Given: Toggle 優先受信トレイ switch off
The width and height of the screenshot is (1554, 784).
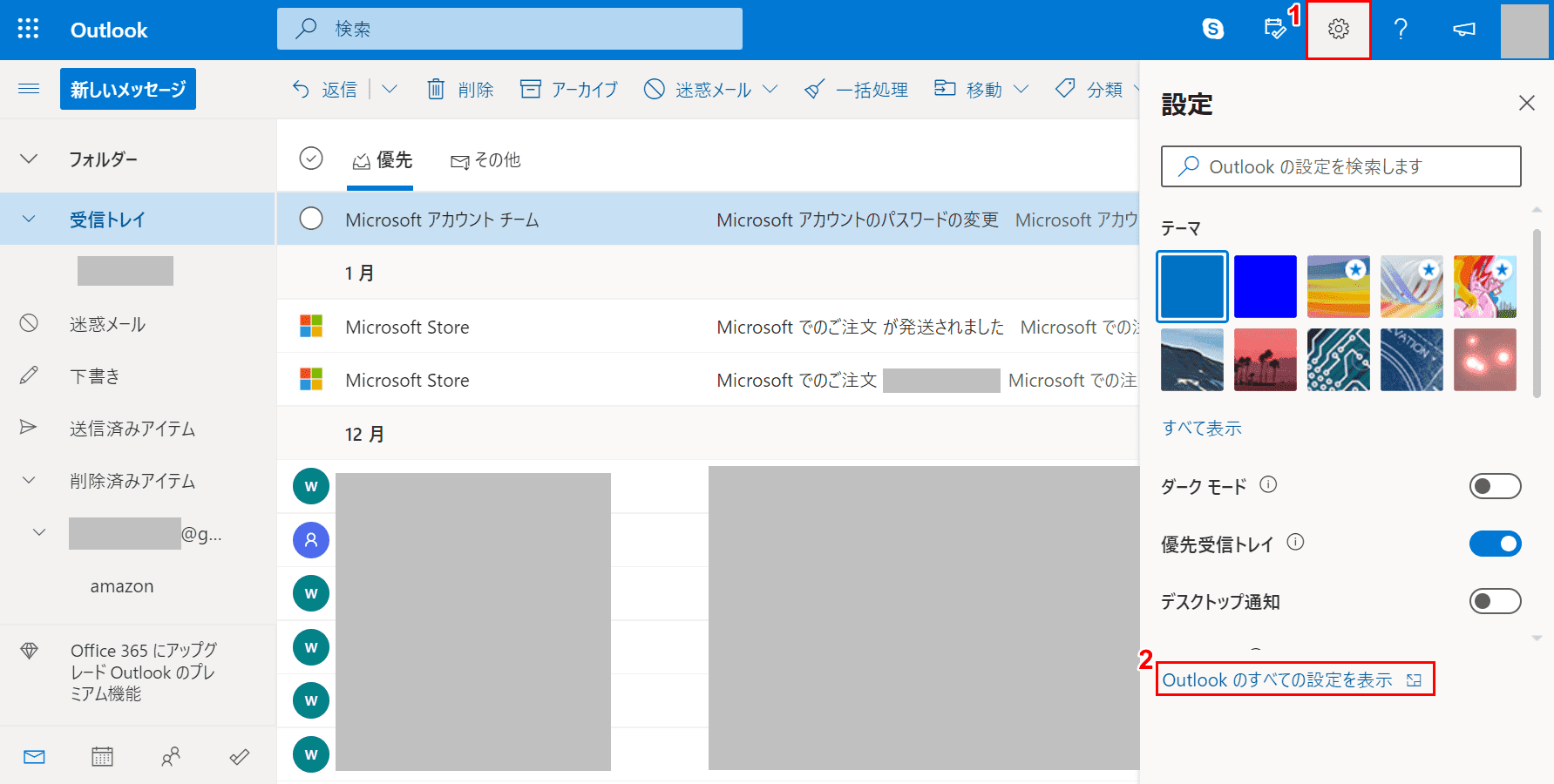Looking at the screenshot, I should [x=1496, y=544].
